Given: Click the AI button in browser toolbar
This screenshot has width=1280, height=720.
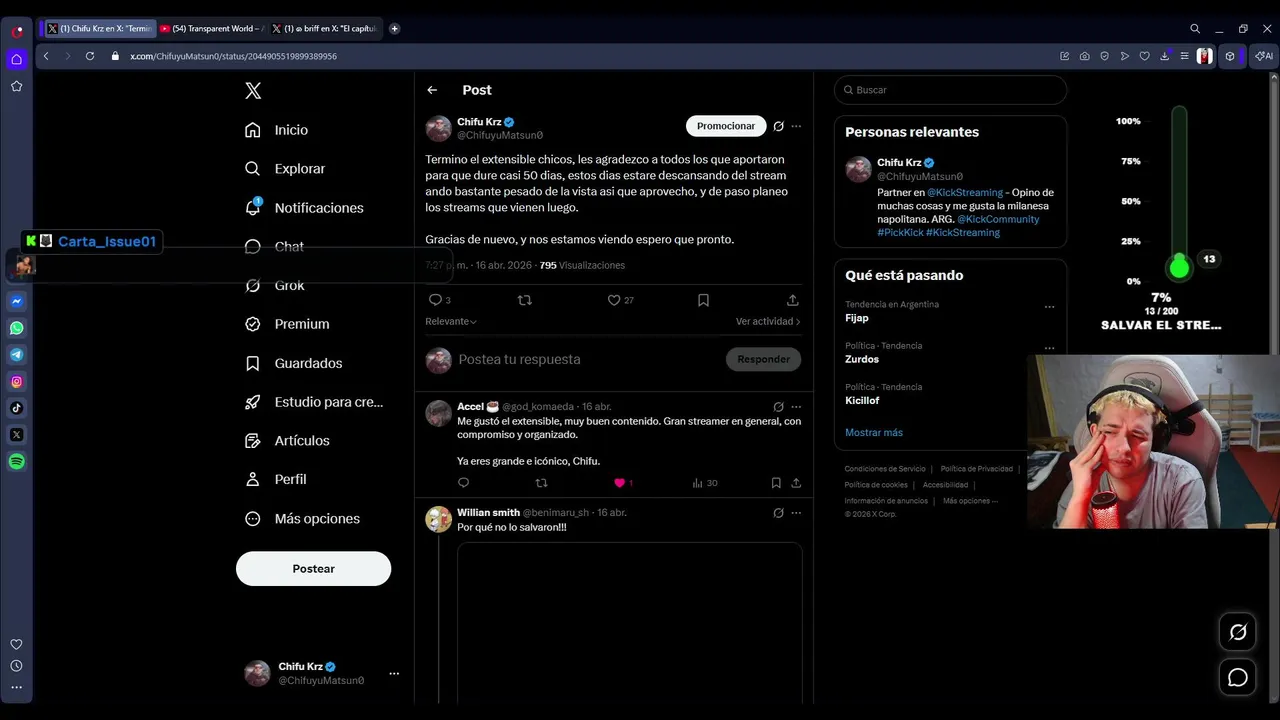Looking at the screenshot, I should pos(1264,56).
